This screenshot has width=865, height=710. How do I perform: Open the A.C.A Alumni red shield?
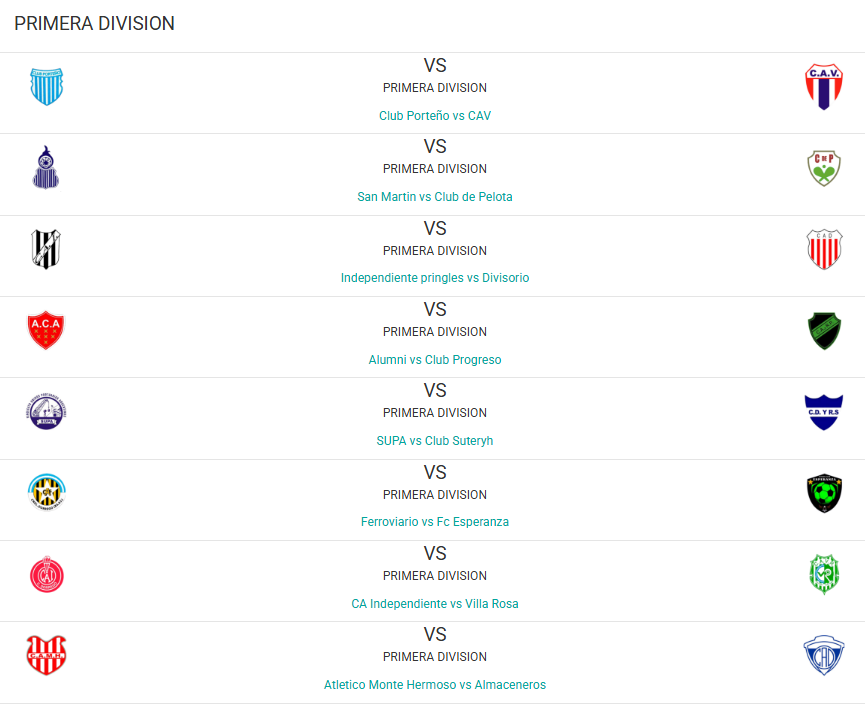coord(46,330)
